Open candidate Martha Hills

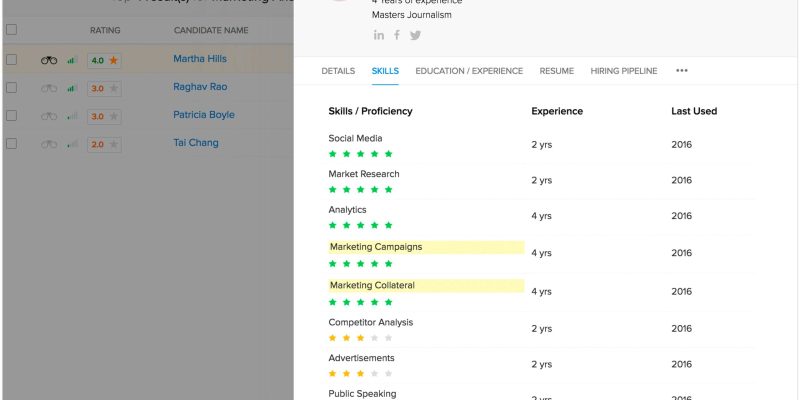(200, 59)
